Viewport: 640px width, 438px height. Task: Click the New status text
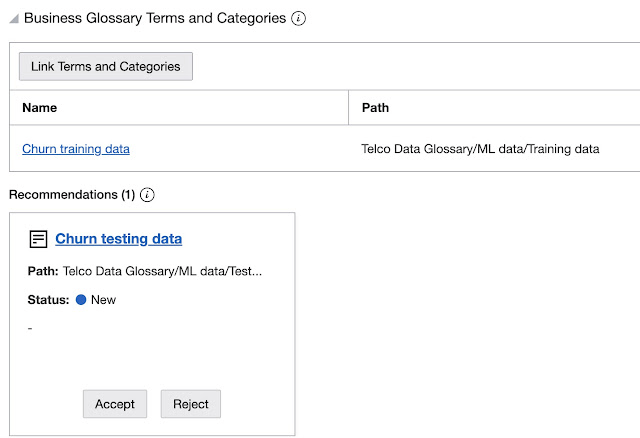click(103, 300)
